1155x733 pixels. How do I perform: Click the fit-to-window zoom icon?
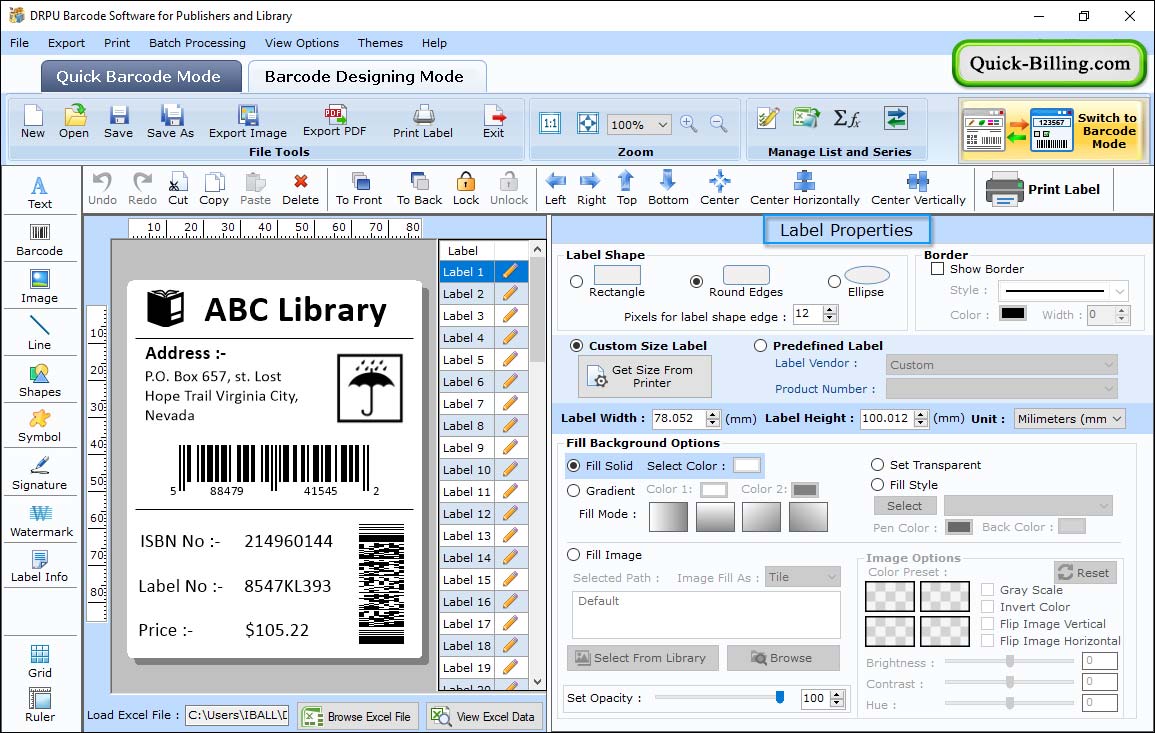pyautogui.click(x=588, y=123)
